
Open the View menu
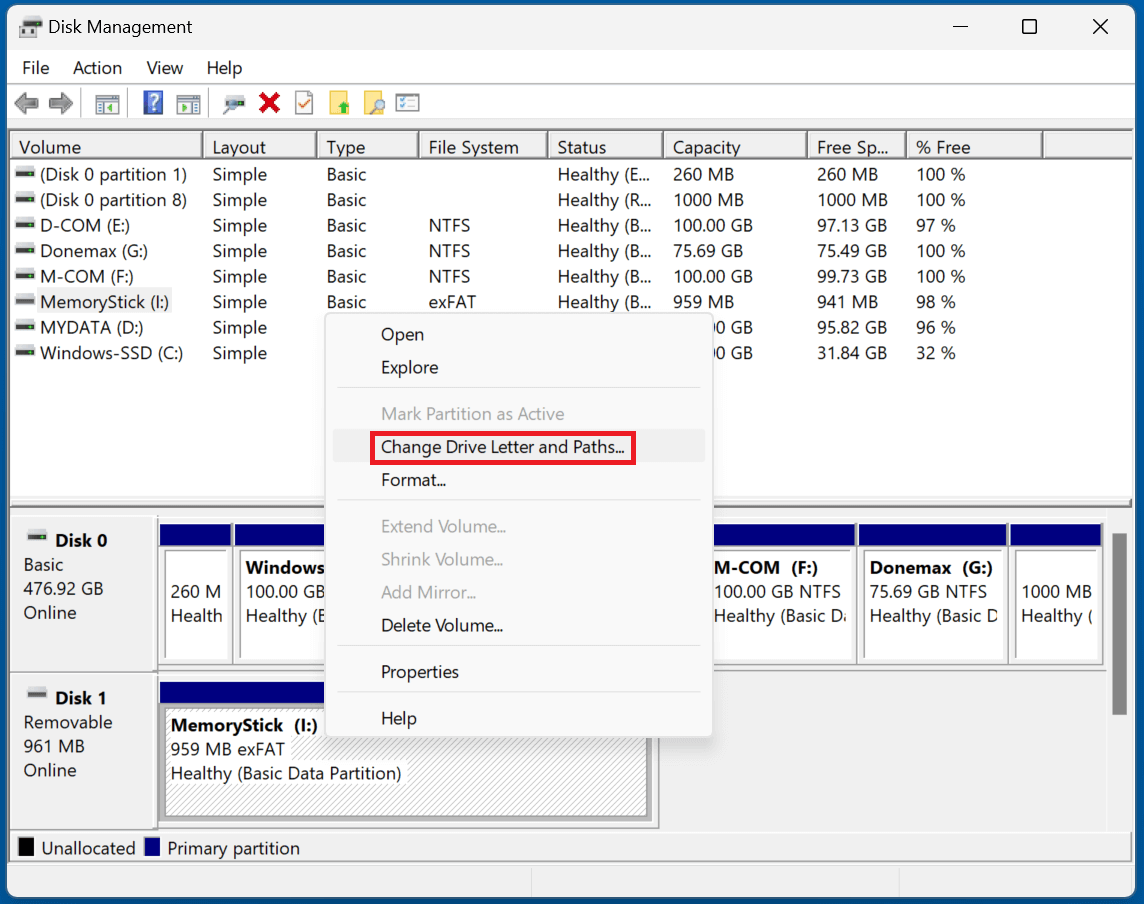point(164,68)
